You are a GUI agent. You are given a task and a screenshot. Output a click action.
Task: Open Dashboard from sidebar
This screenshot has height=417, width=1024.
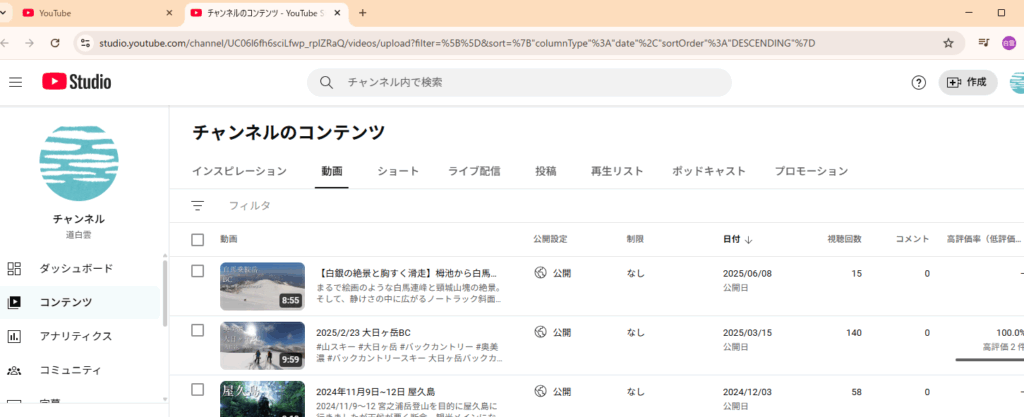tap(75, 268)
